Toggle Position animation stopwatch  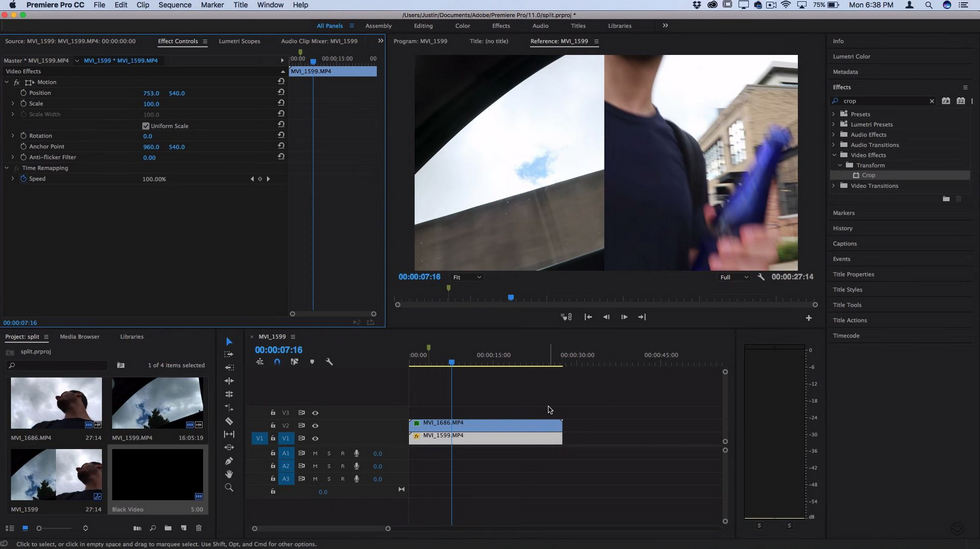(23, 93)
